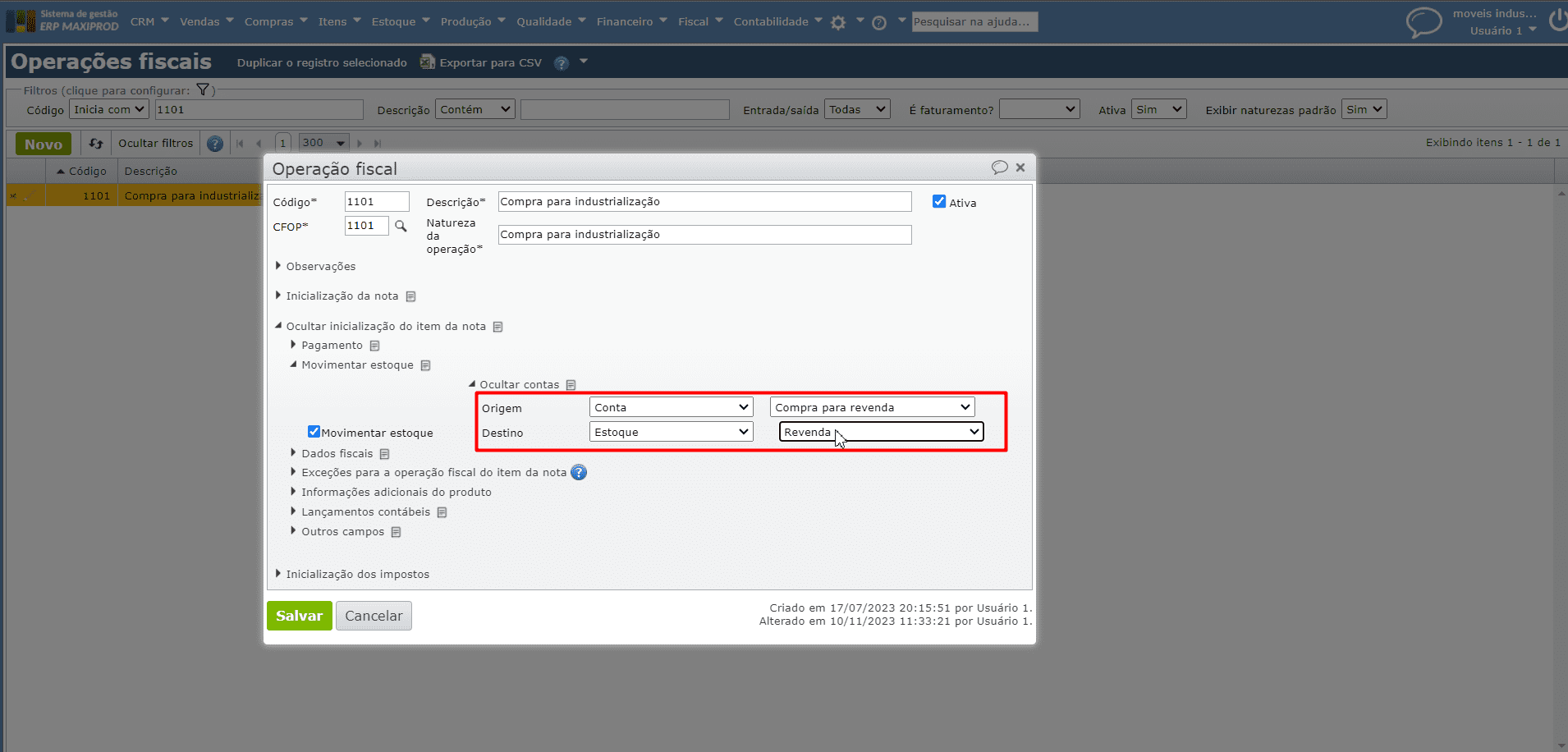The image size is (1568, 752).
Task: Click the filter funnel icon
Action: pyautogui.click(x=203, y=89)
